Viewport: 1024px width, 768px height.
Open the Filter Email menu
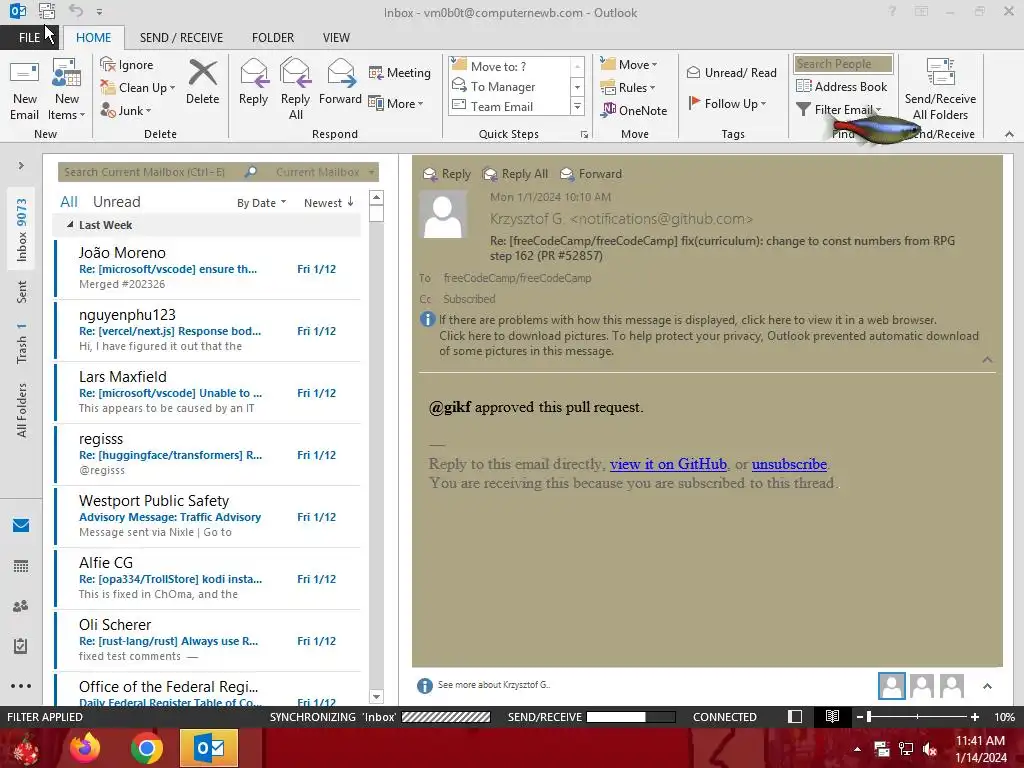(839, 110)
